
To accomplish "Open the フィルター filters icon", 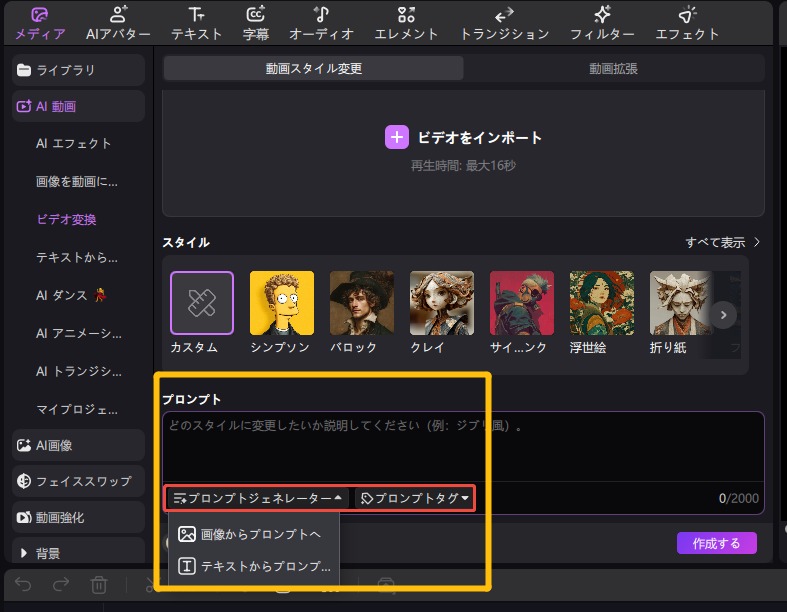I will tap(602, 15).
